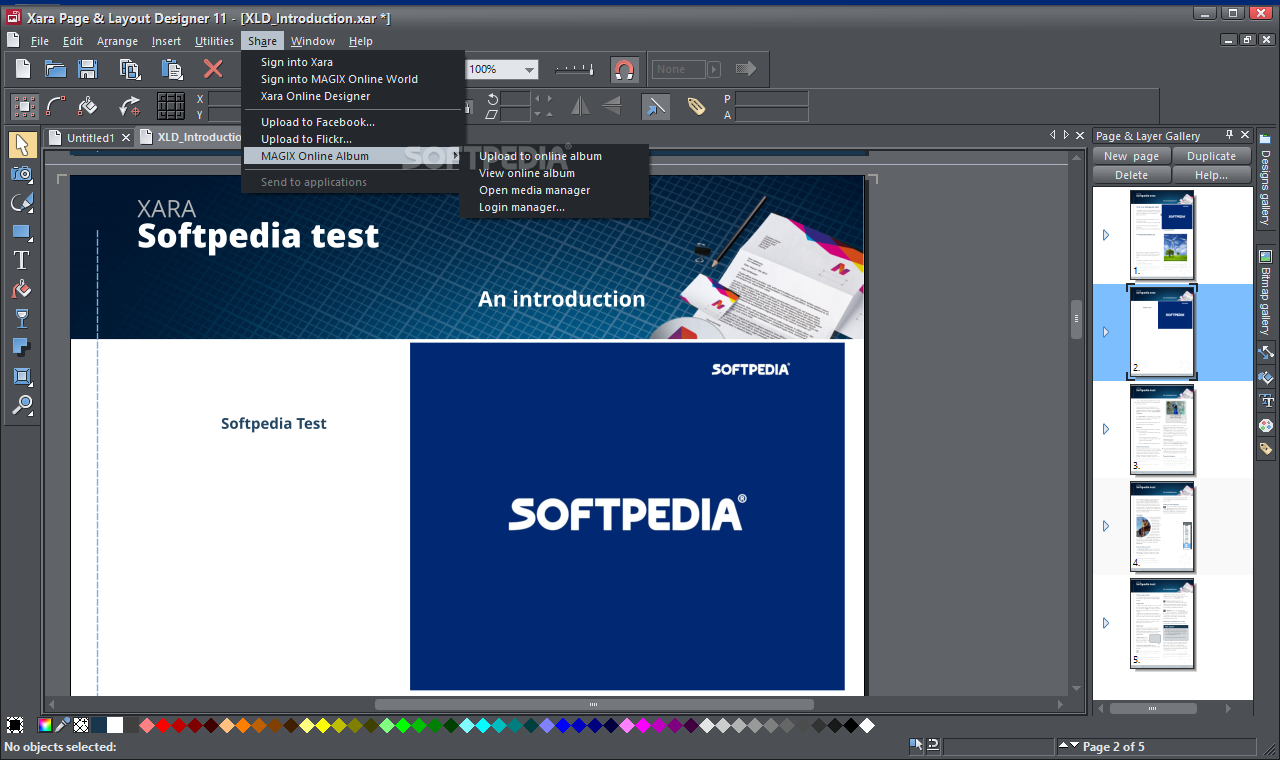Pick the eyedropper color picker icon
1280x760 pixels.
point(62,725)
